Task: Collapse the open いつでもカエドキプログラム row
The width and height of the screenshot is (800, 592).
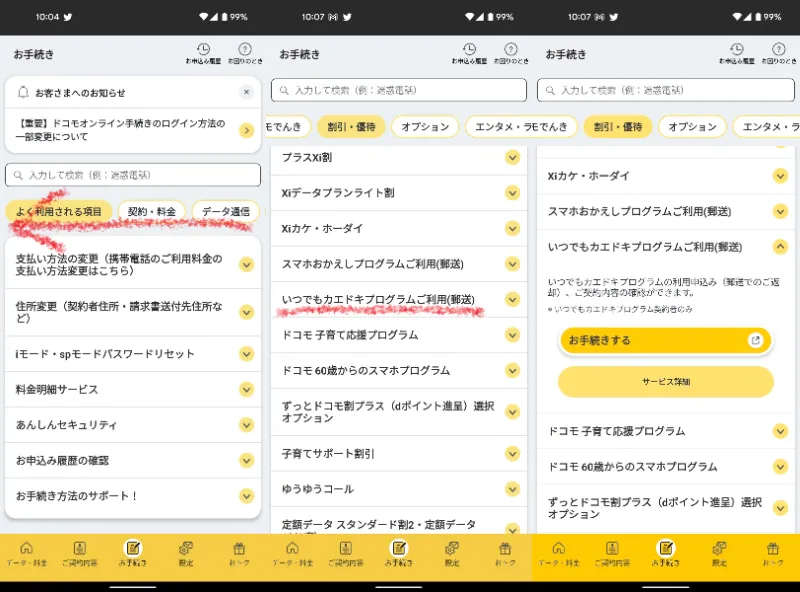Action: 666,247
